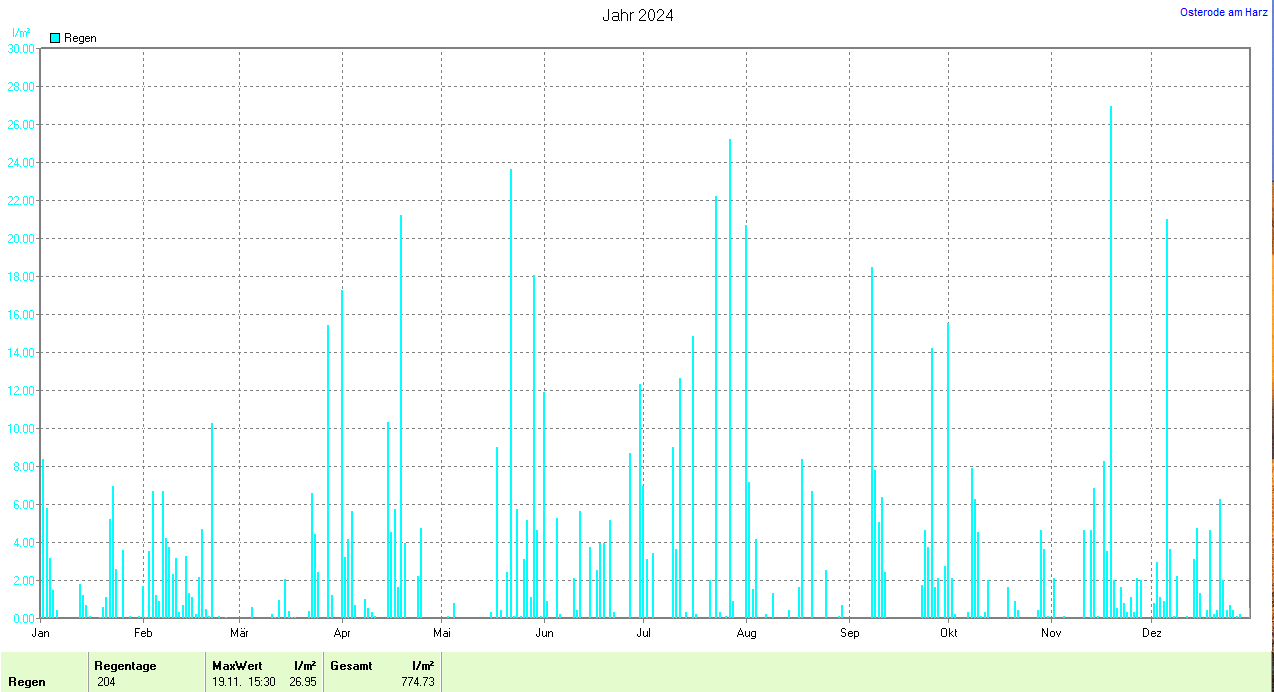
Task: Click the 30.00 y-axis label
Action: click(x=20, y=48)
